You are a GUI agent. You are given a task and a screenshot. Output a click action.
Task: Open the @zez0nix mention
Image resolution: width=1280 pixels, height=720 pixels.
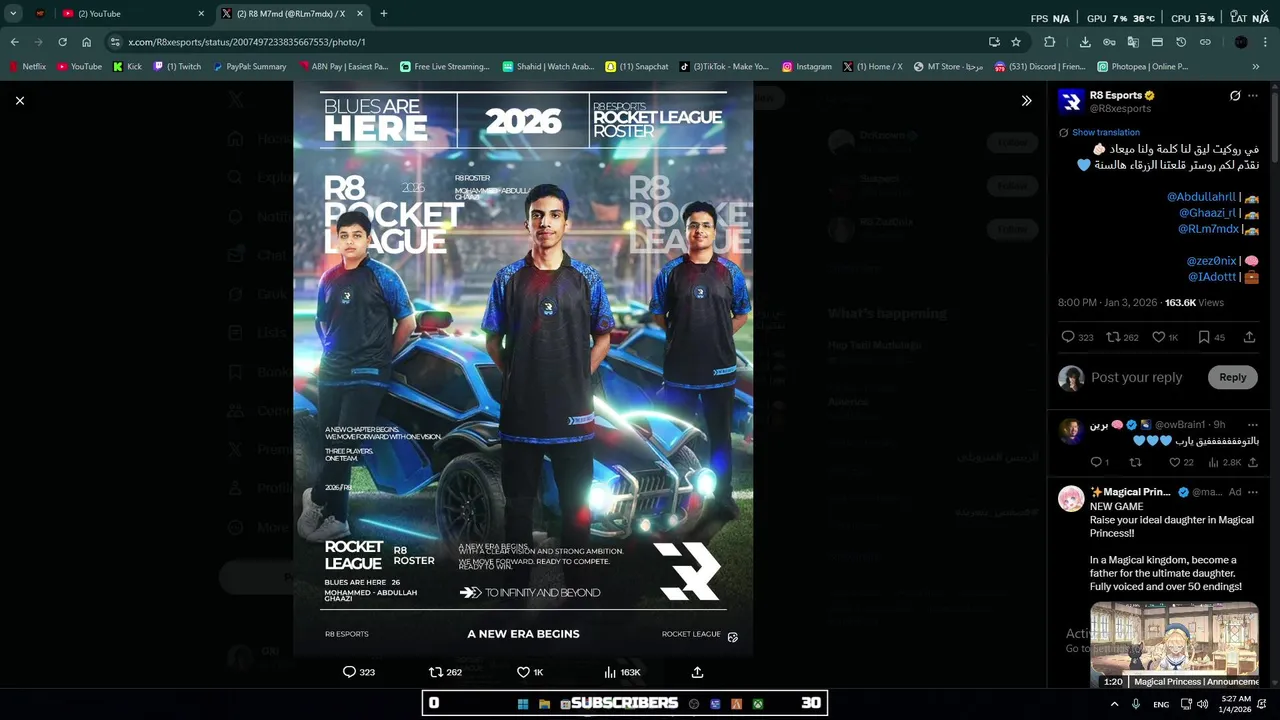point(1211,261)
